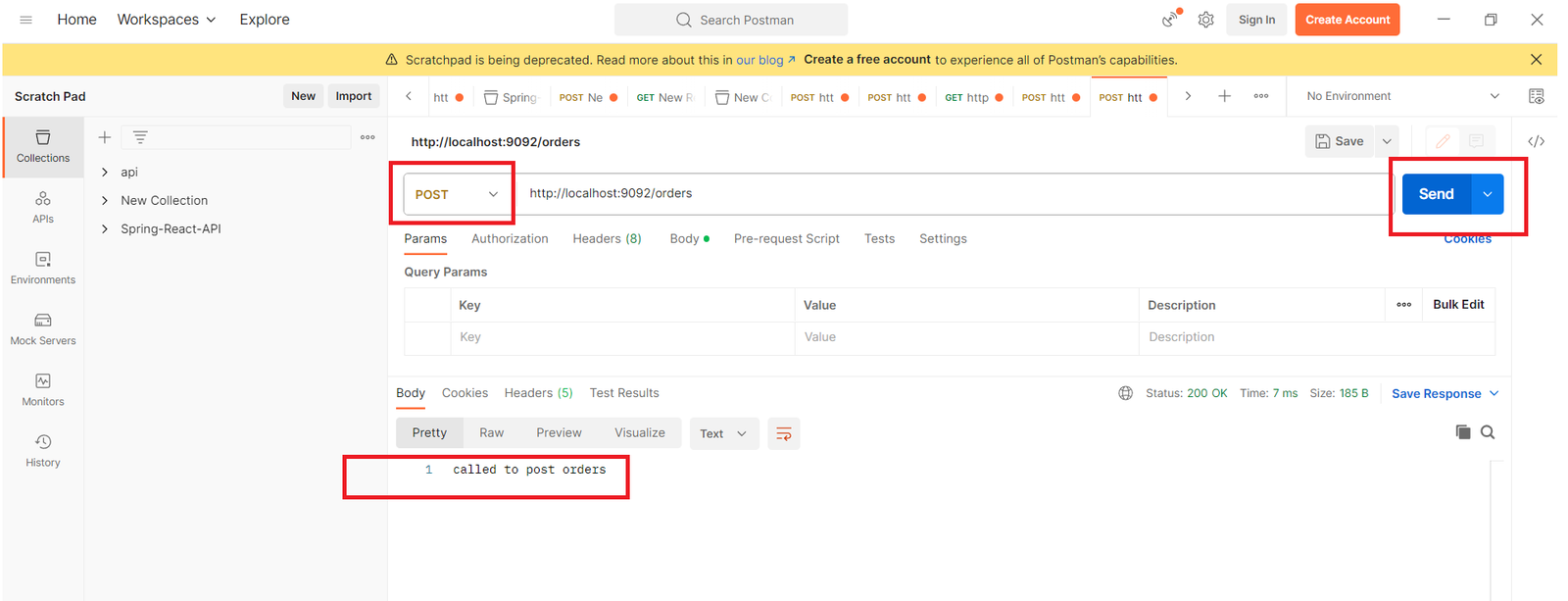Expand the Spring-React-API collection

105,228
